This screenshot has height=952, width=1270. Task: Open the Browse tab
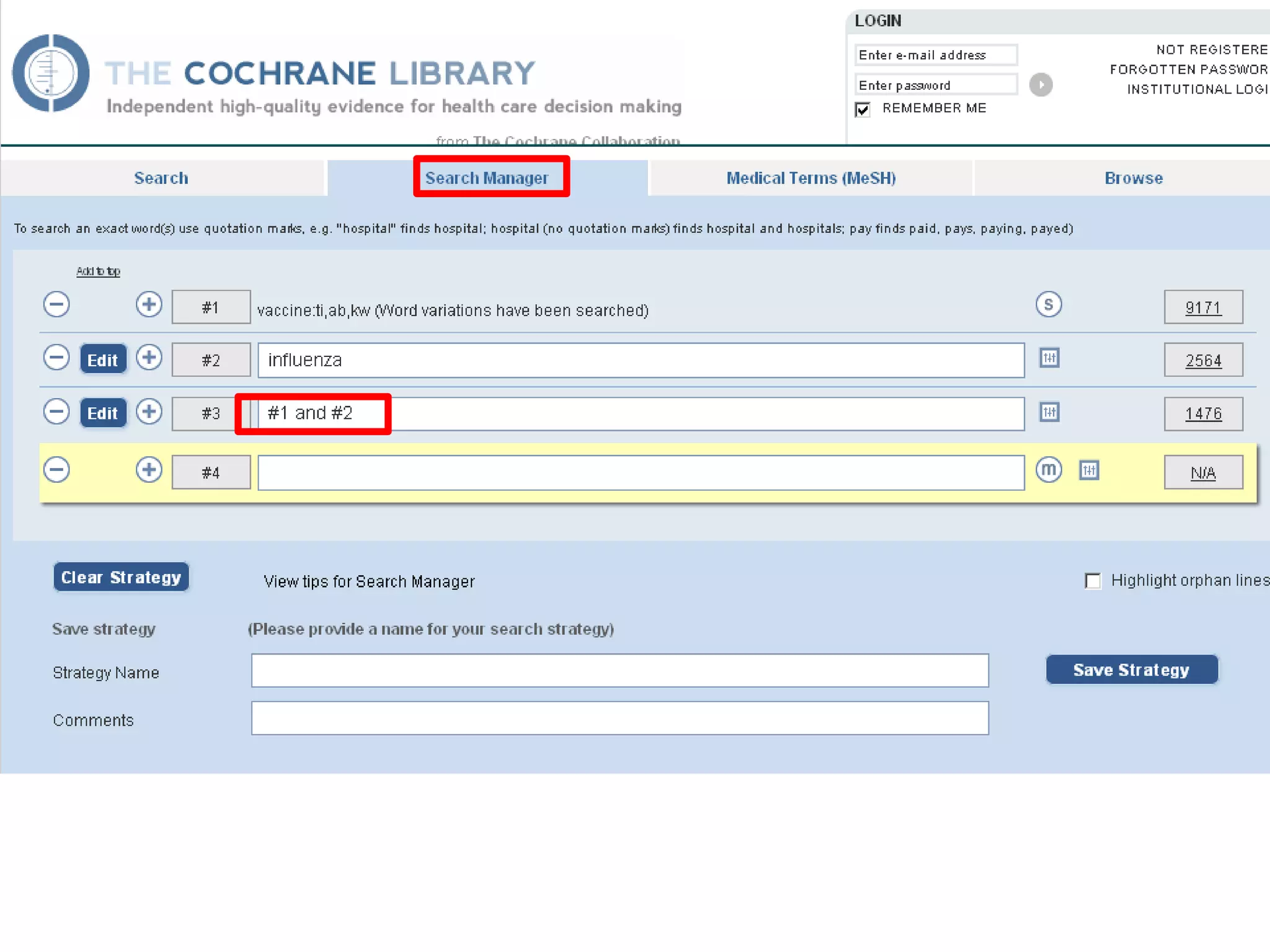1133,178
